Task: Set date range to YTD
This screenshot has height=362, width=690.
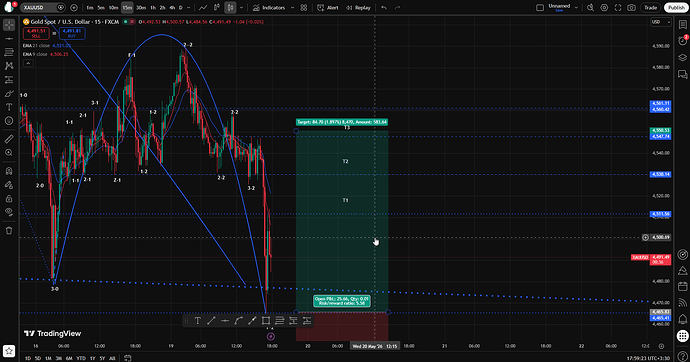Action: pos(81,358)
